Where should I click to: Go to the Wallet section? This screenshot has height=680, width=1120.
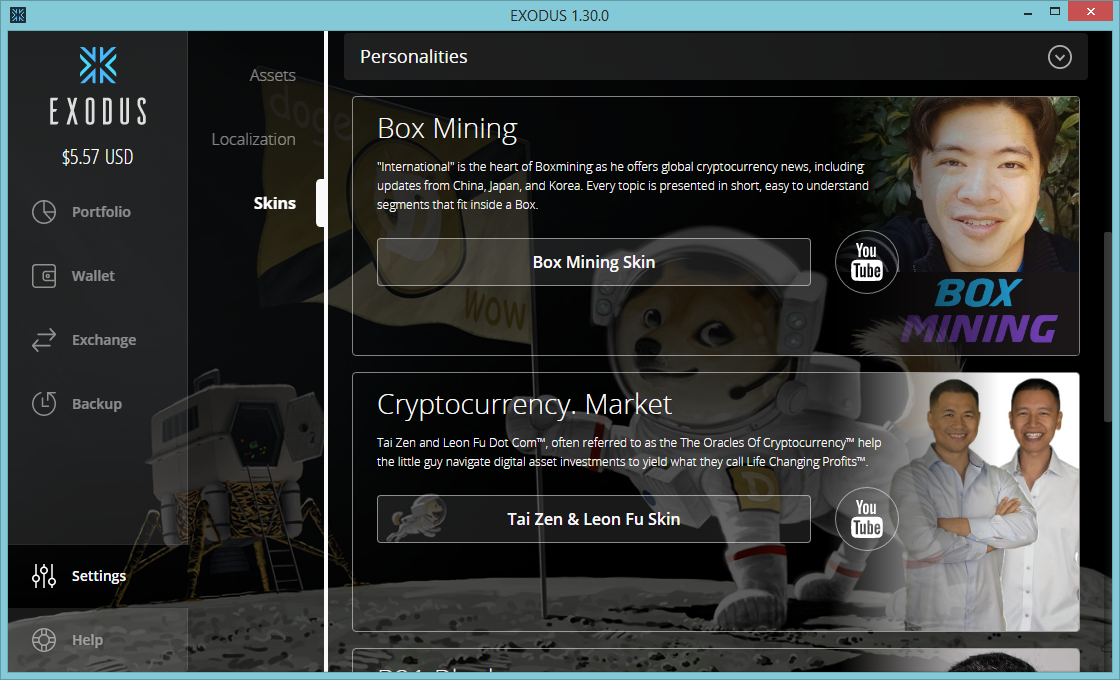93,276
